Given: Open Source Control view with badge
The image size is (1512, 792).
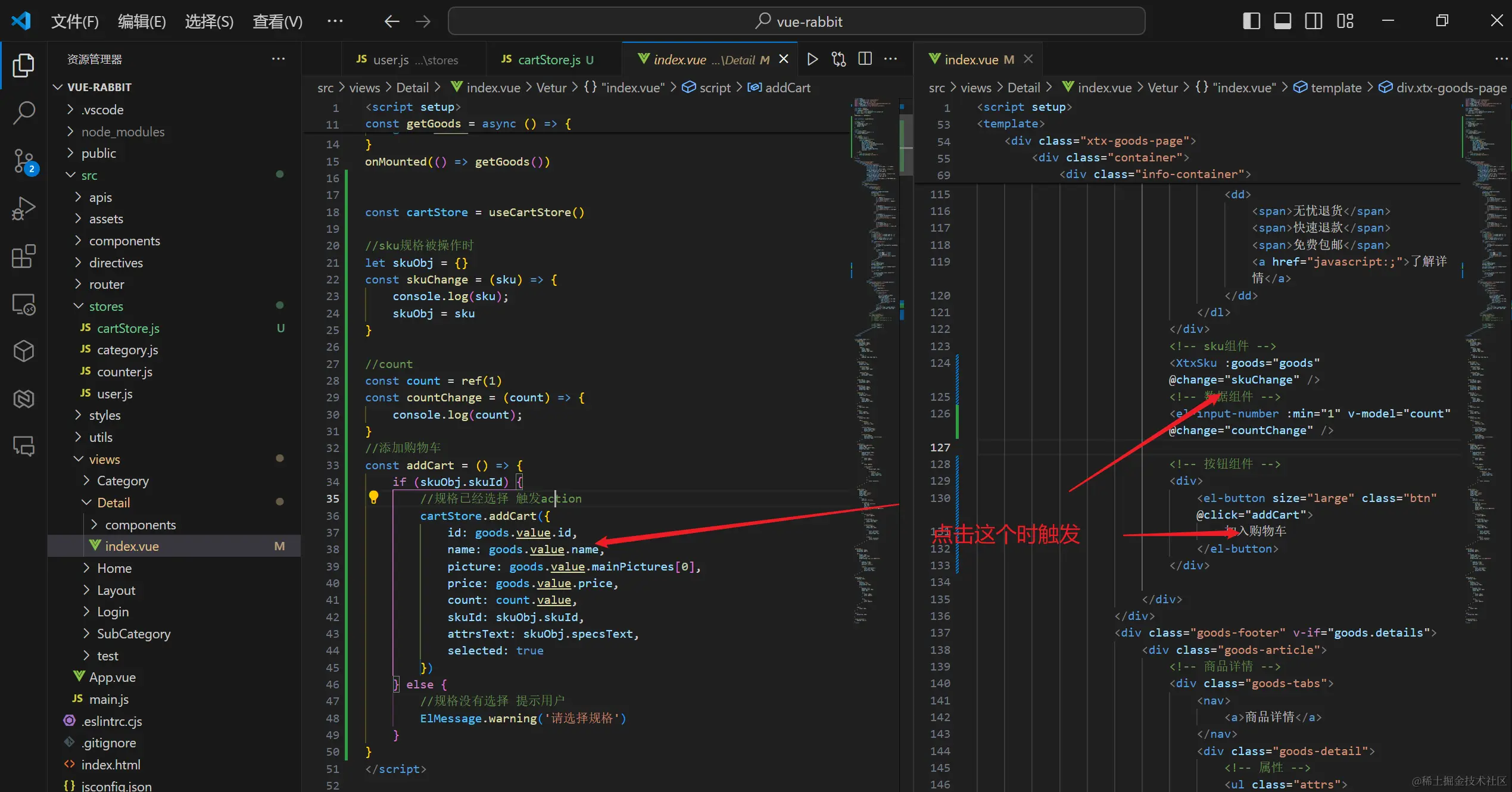Looking at the screenshot, I should pos(24,161).
